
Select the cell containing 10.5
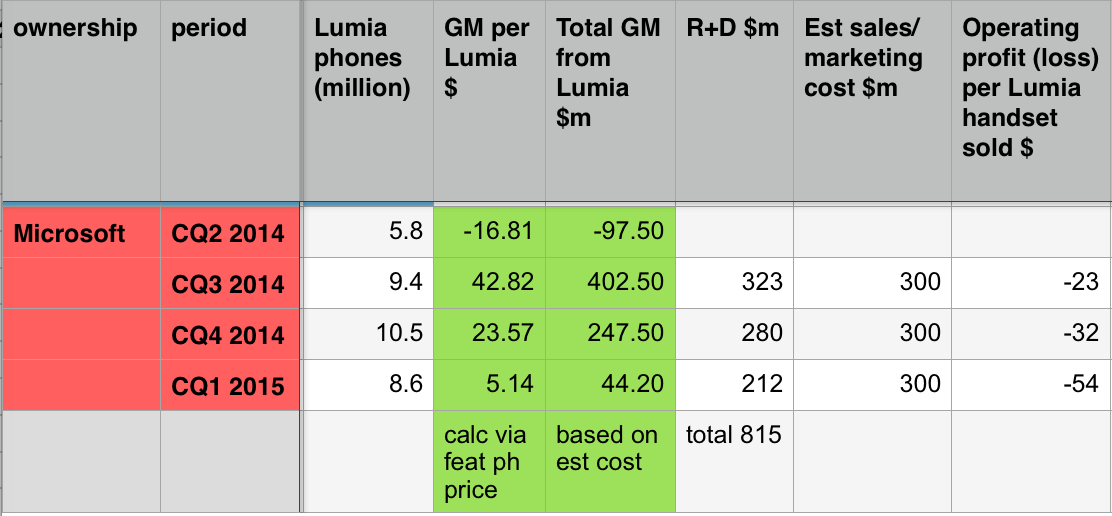click(x=366, y=334)
